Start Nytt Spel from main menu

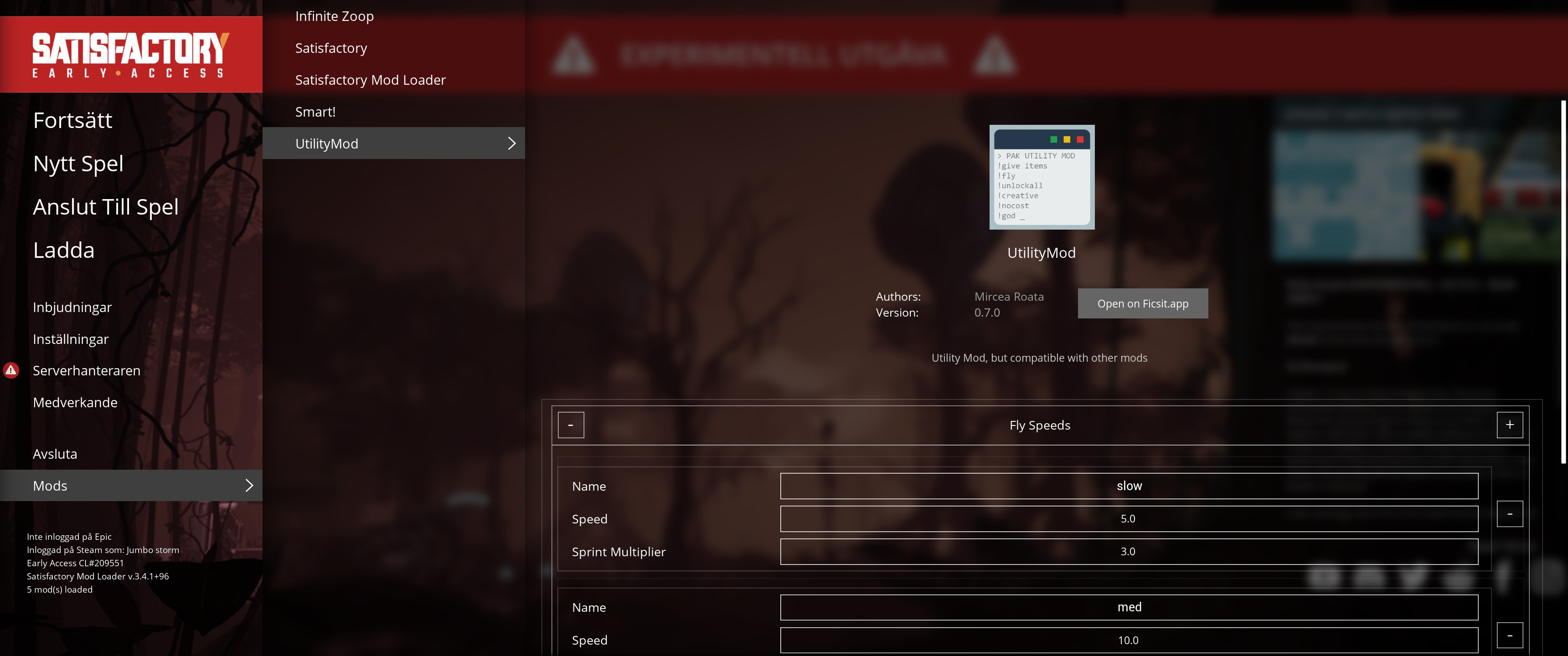coord(78,164)
